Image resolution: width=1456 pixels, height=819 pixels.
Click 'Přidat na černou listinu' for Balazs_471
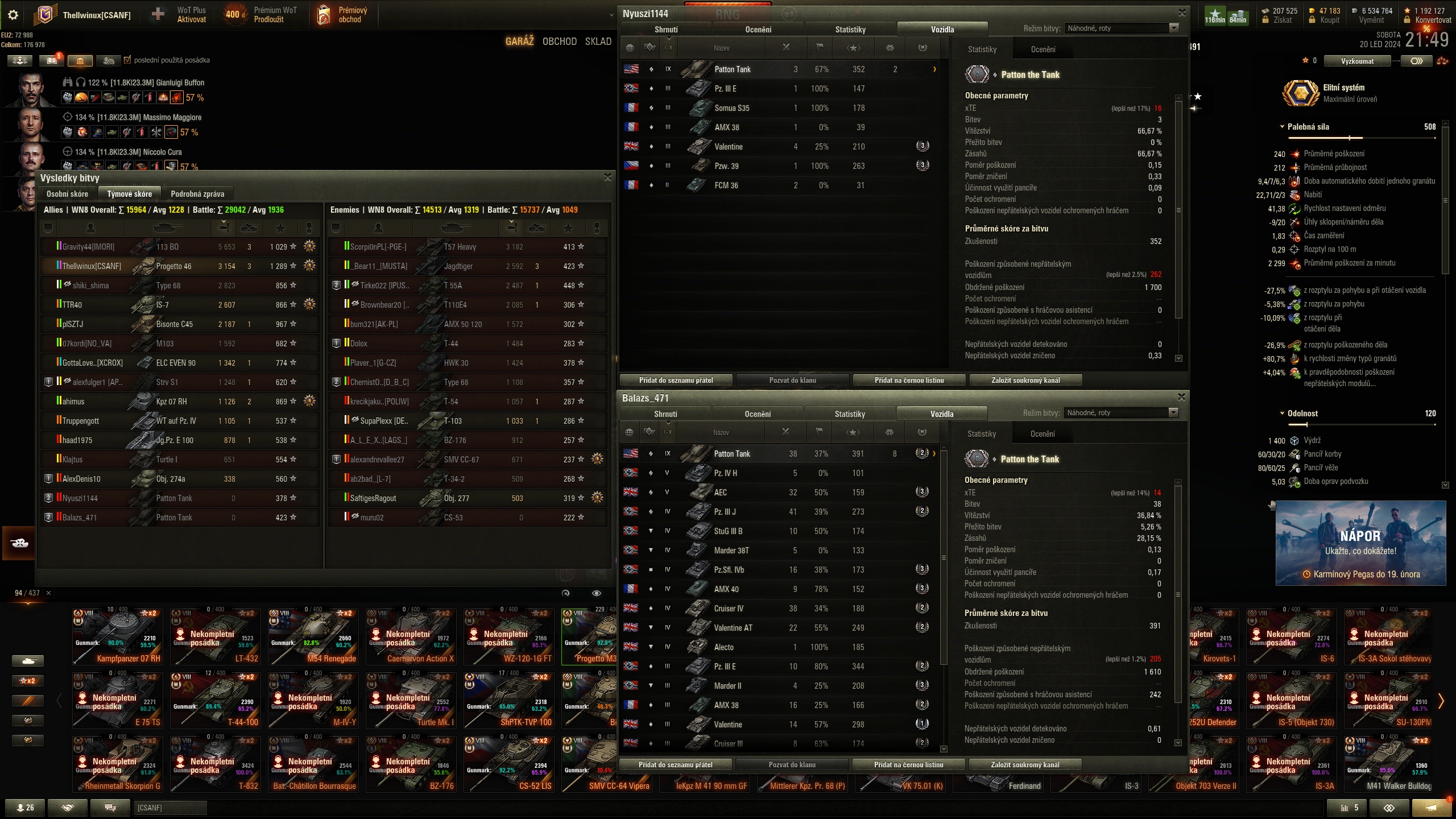(908, 764)
